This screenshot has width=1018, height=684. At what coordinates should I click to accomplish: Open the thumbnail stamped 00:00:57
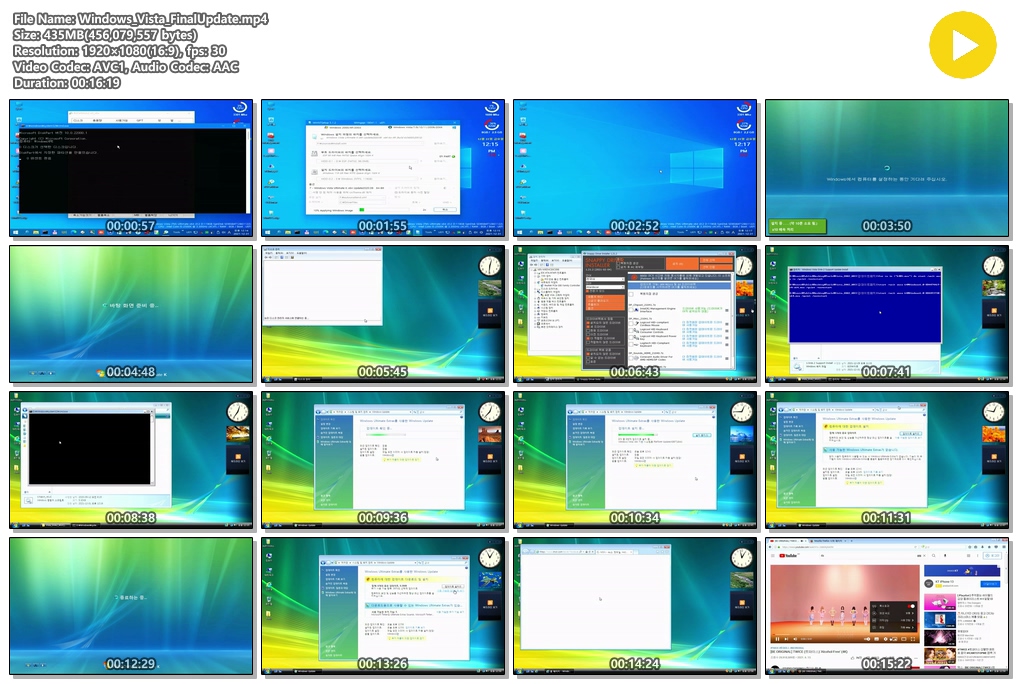point(131,168)
